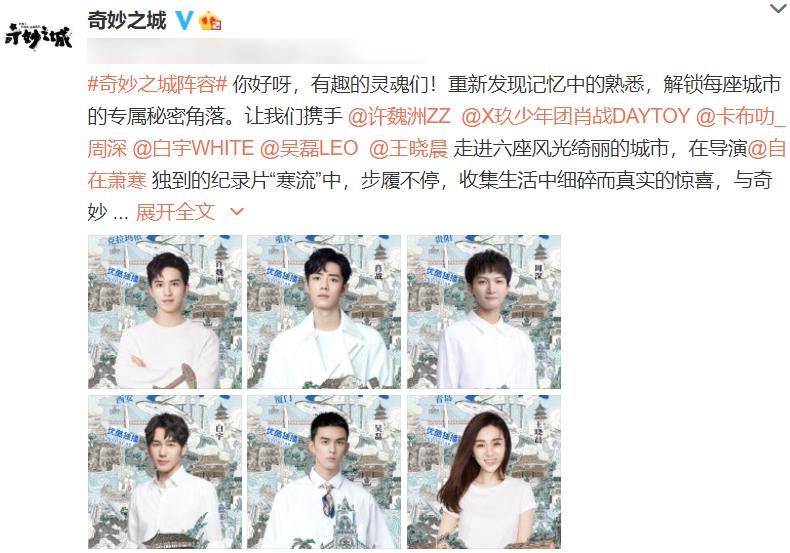Click the membership crown badge icon
This screenshot has height=553, width=790.
point(211,21)
